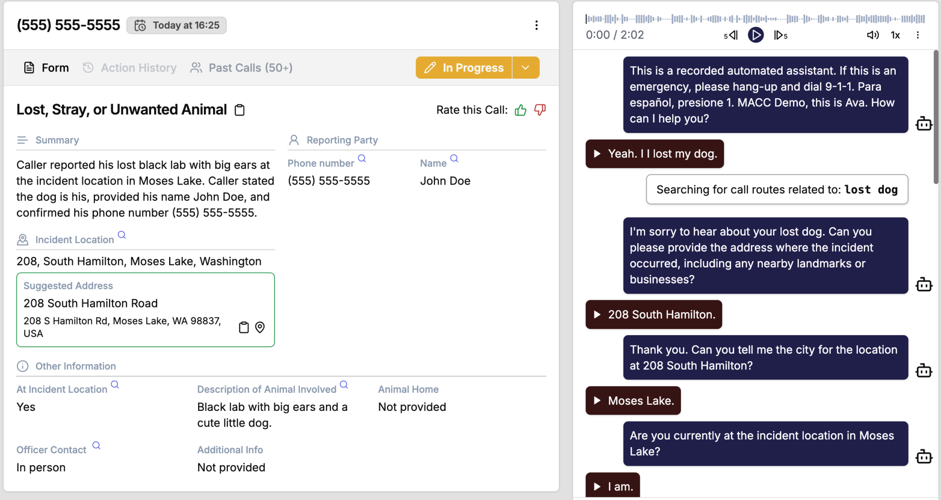
Task: Open the three-dot call options menu
Action: [x=536, y=25]
